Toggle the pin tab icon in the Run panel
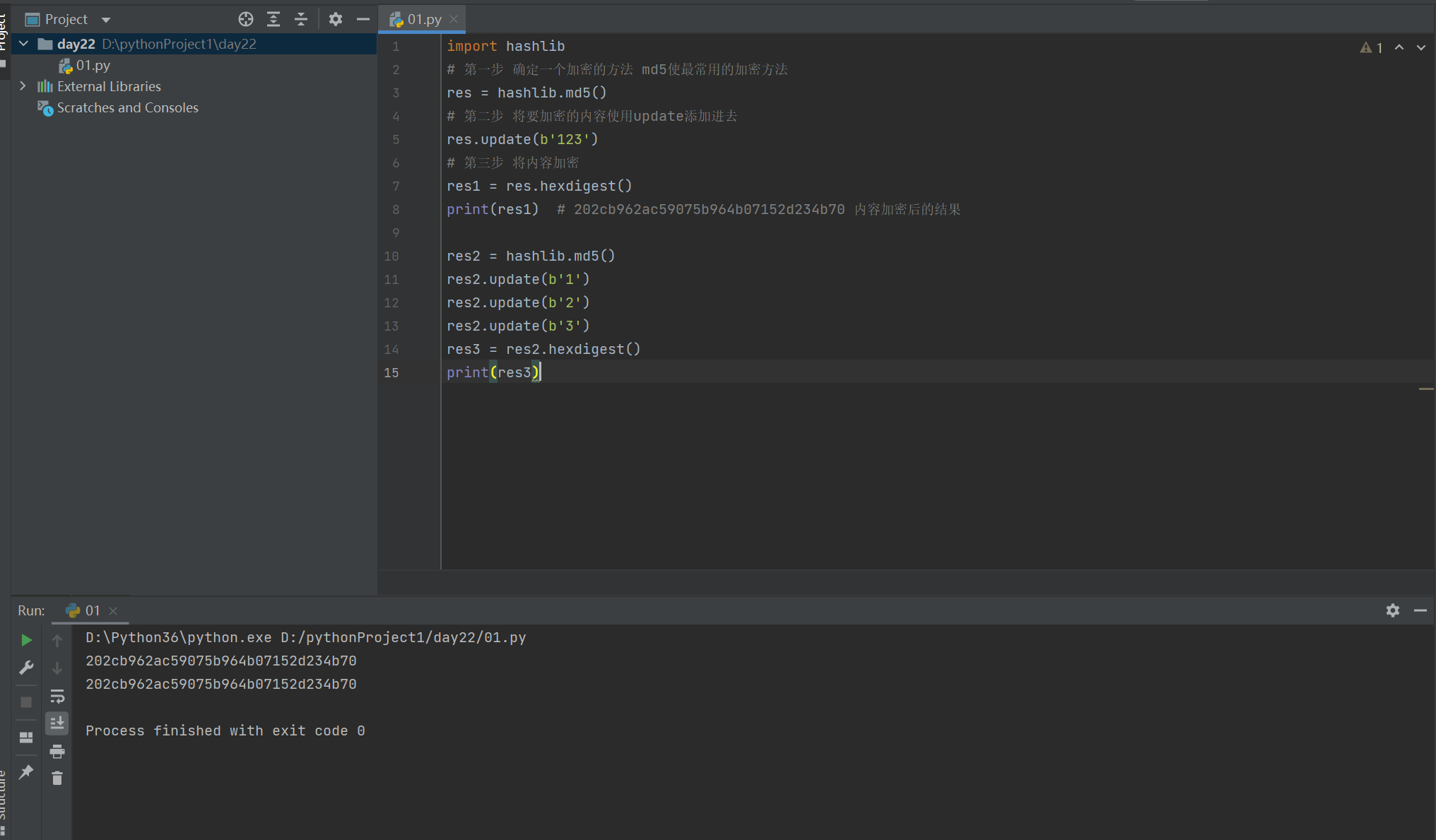The image size is (1436, 840). 26,771
